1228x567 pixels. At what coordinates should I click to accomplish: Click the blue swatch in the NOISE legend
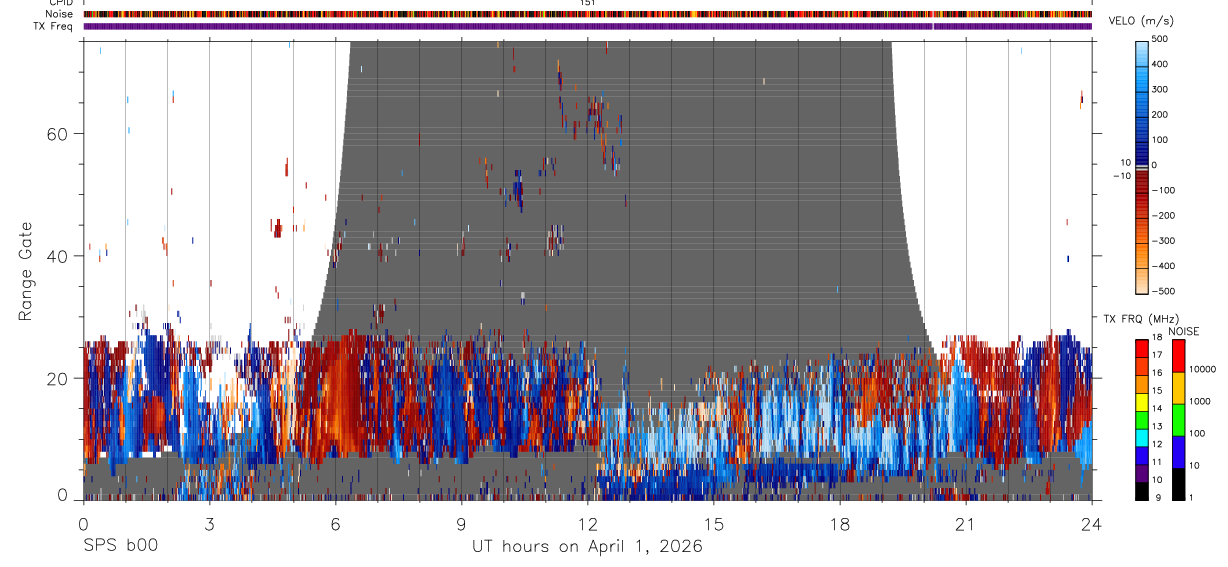1178,450
